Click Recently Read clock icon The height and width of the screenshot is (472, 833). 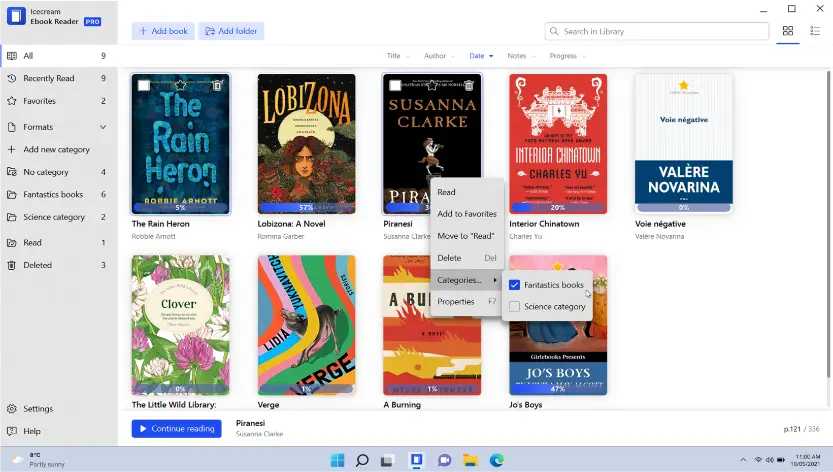point(12,78)
